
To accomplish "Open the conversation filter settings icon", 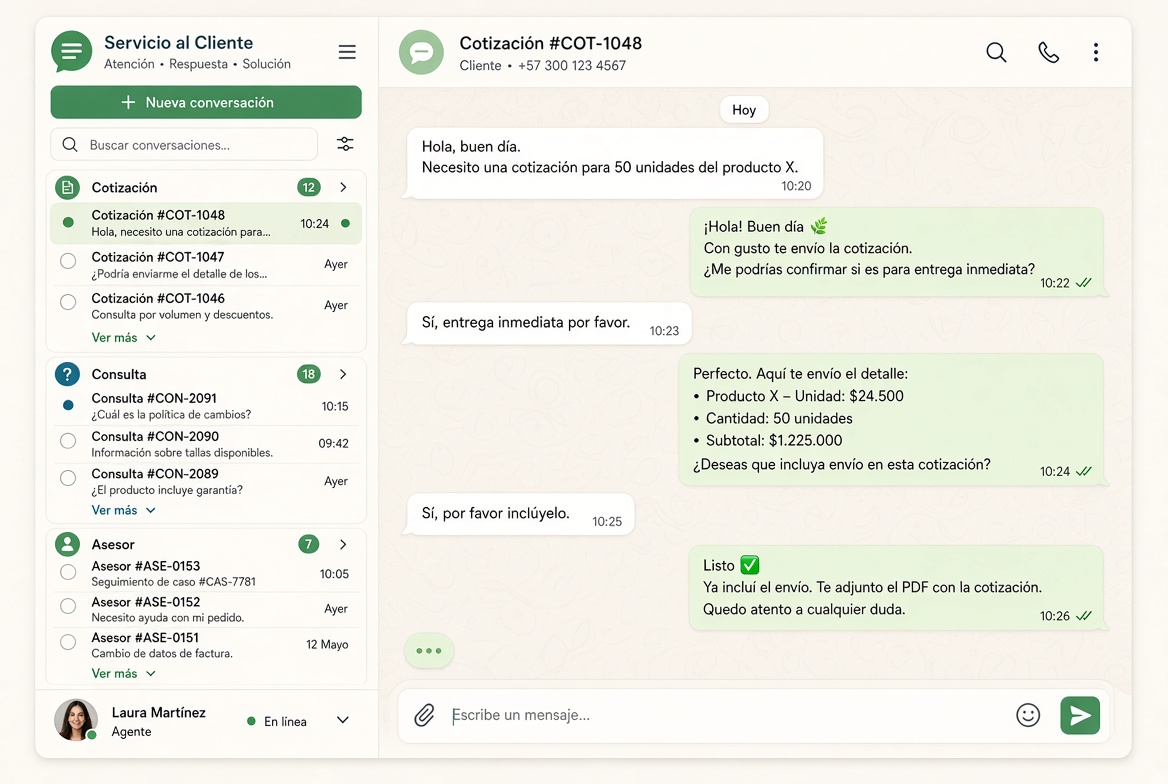I will pyautogui.click(x=345, y=144).
